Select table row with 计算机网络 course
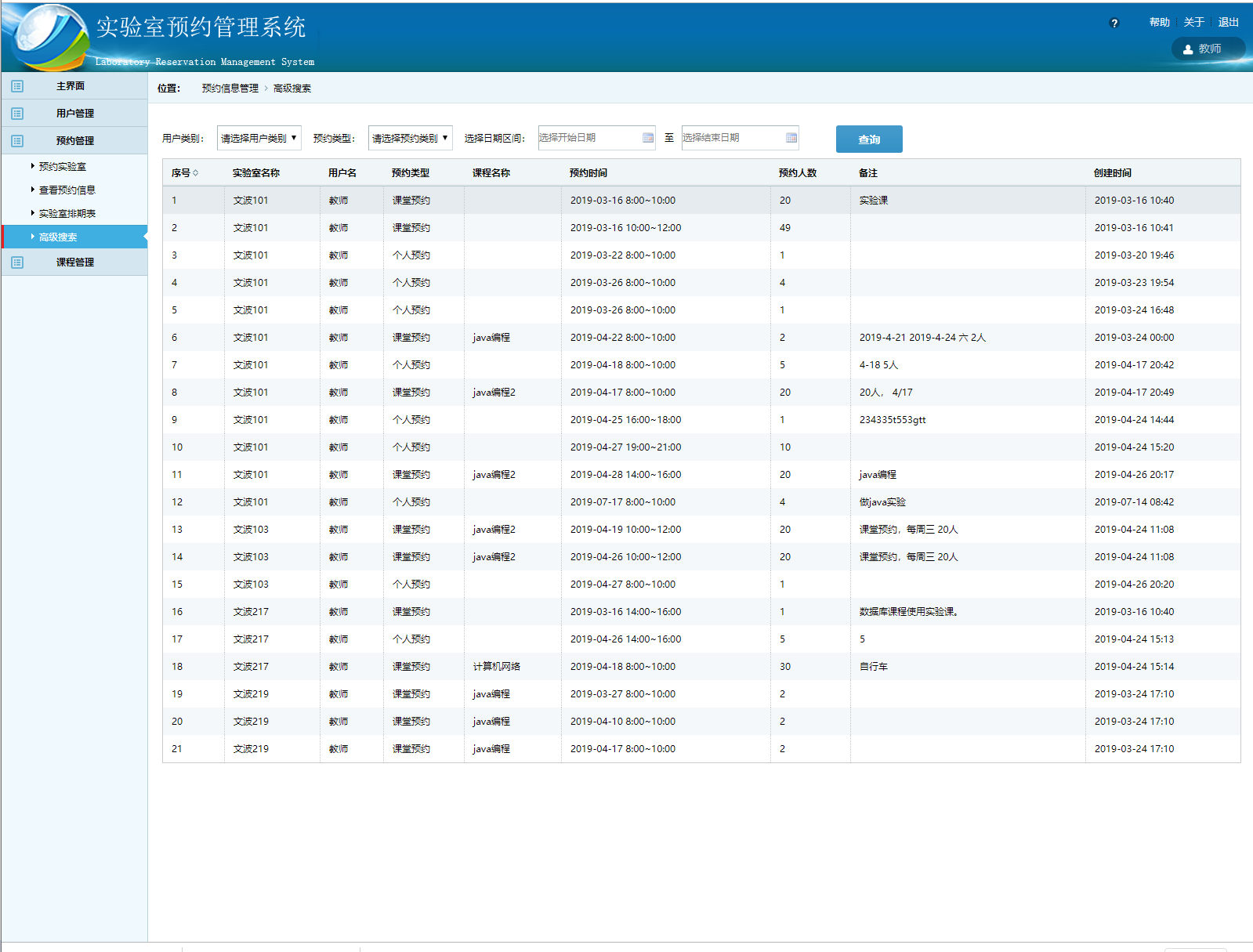1253x952 pixels. pyautogui.click(x=496, y=667)
